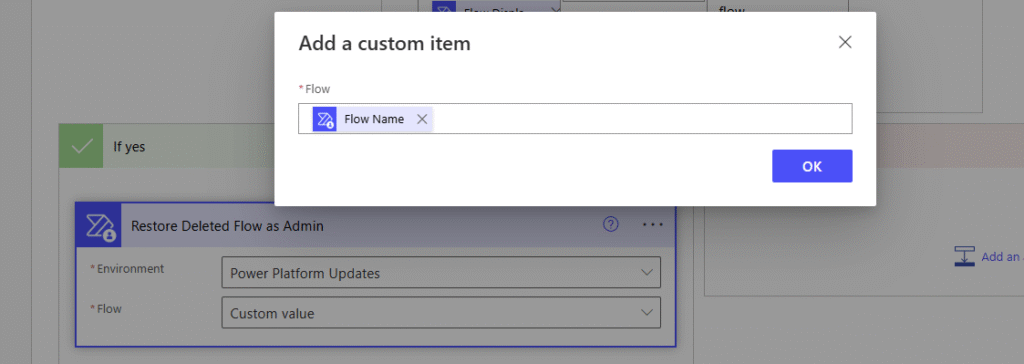
Task: Click the Flow Name token icon
Action: pyautogui.click(x=324, y=119)
